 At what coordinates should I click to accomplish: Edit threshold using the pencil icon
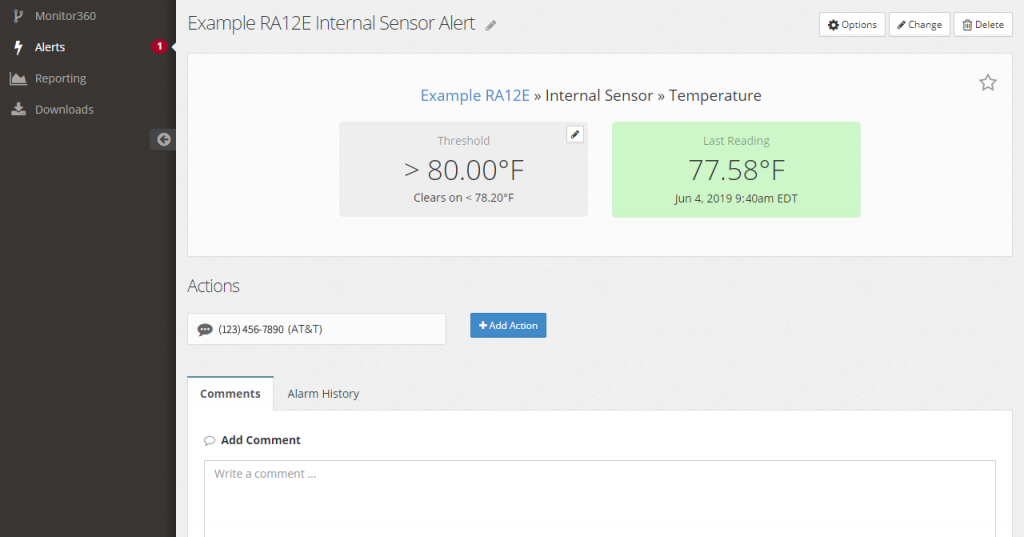(x=575, y=134)
